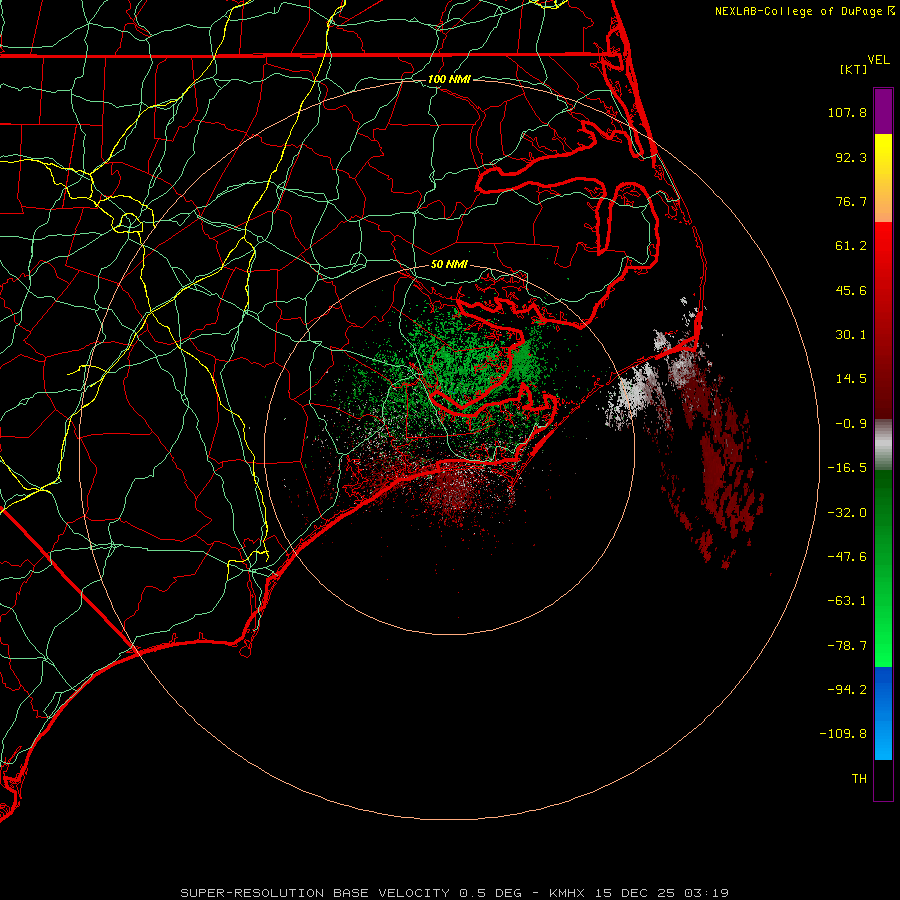The height and width of the screenshot is (900, 900).
Task: Click the 92.3 legend value
Action: click(851, 157)
